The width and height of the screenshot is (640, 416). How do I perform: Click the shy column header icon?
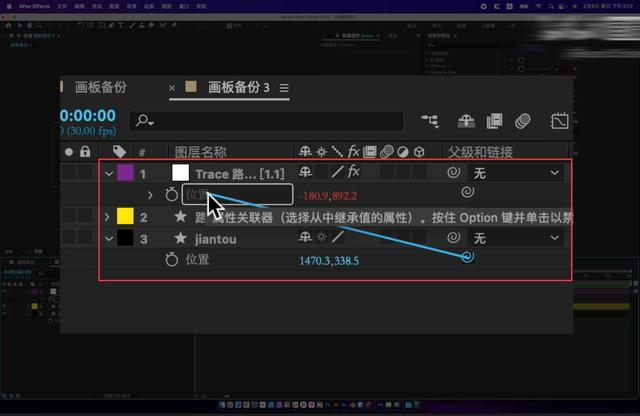304,152
